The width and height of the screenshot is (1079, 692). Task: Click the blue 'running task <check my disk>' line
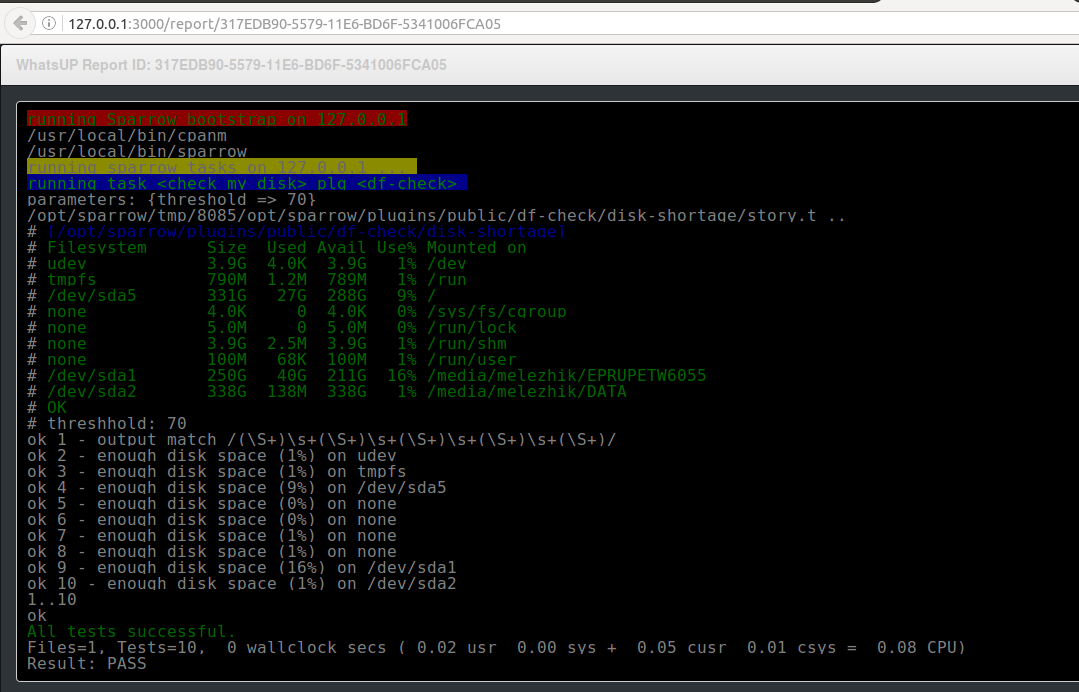click(247, 183)
